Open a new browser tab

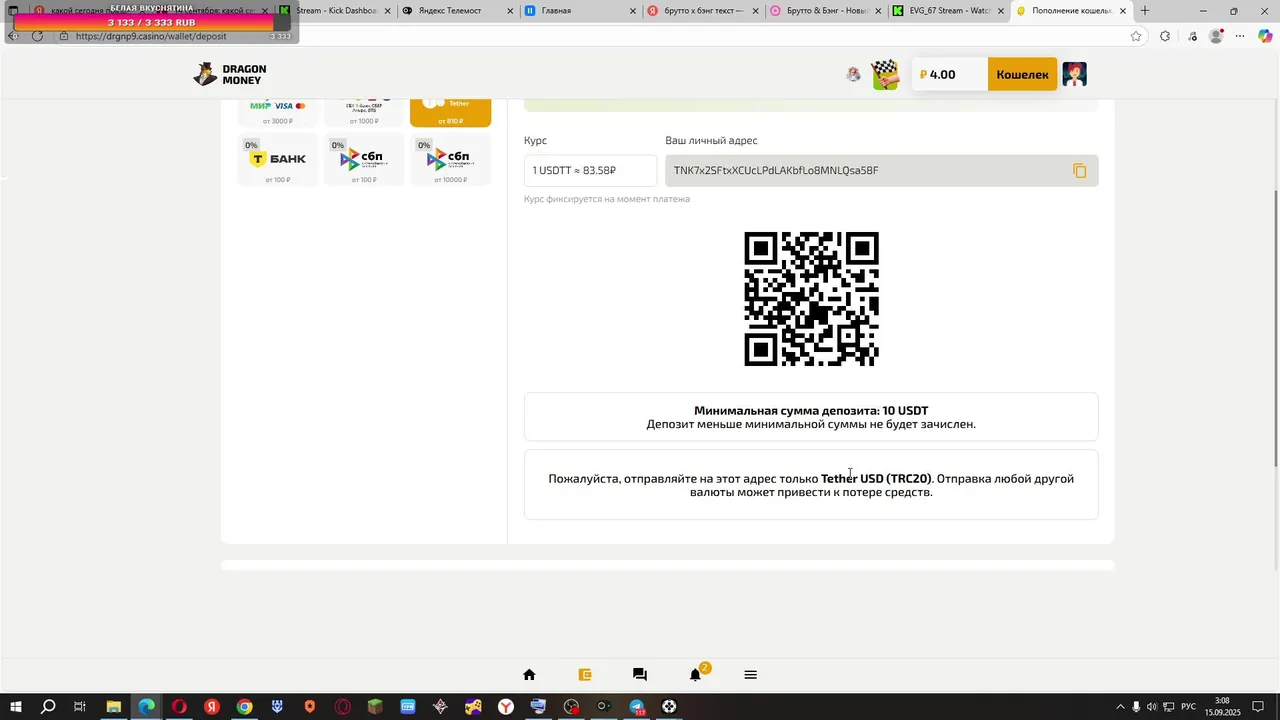point(1145,11)
